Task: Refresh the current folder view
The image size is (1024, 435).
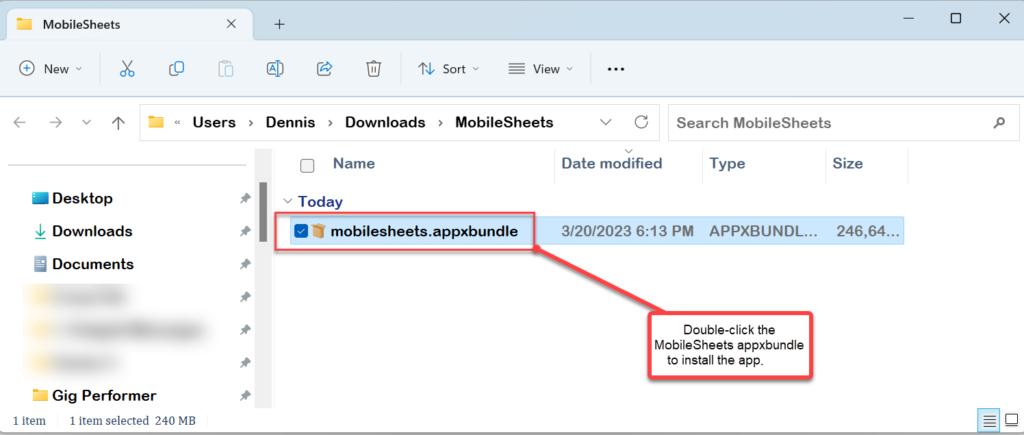Action: [x=641, y=121]
